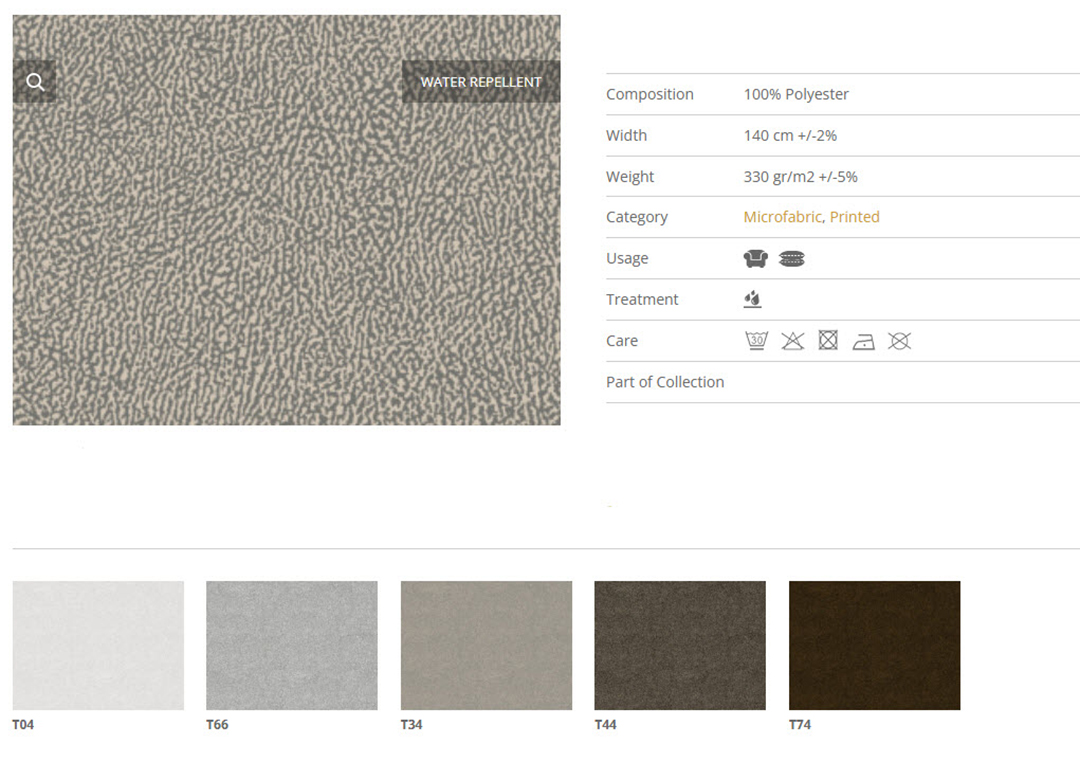
Task: Click the do-not-dry-clean circle icon
Action: pyautogui.click(x=899, y=341)
